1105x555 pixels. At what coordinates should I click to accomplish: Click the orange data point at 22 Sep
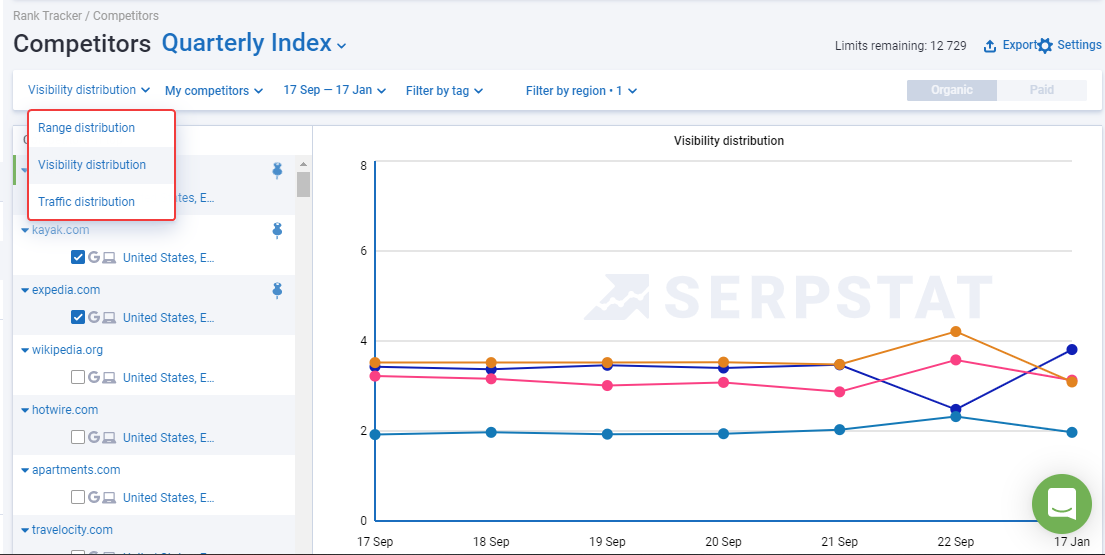tap(956, 331)
